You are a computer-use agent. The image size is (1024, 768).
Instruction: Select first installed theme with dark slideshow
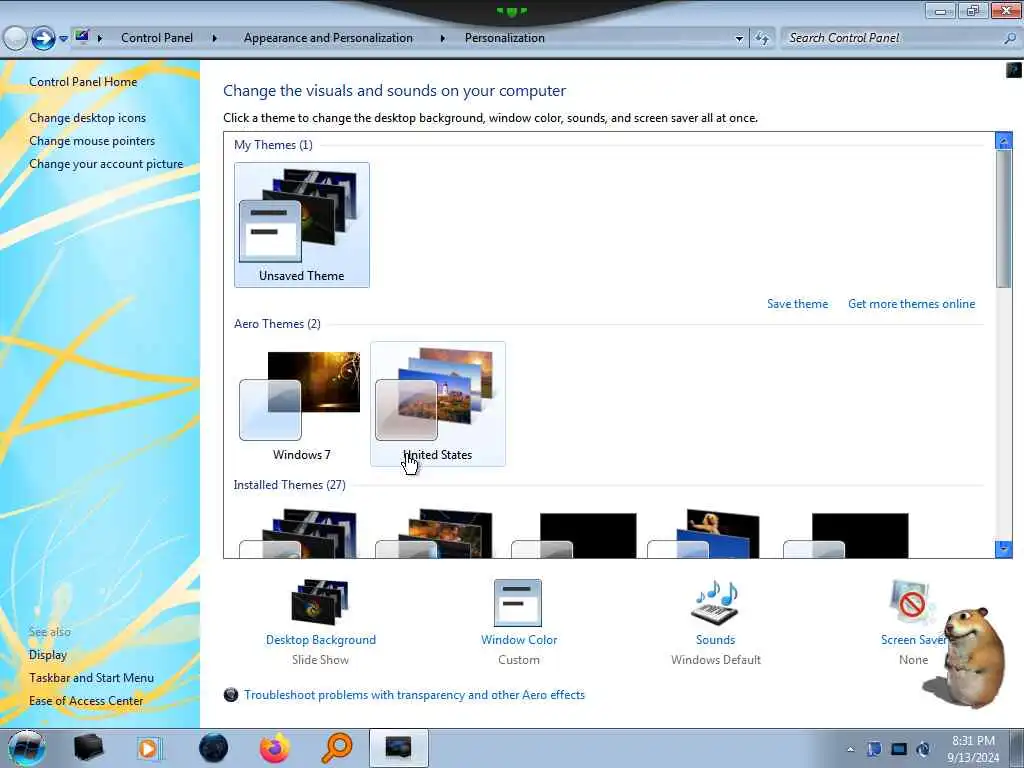(x=302, y=534)
